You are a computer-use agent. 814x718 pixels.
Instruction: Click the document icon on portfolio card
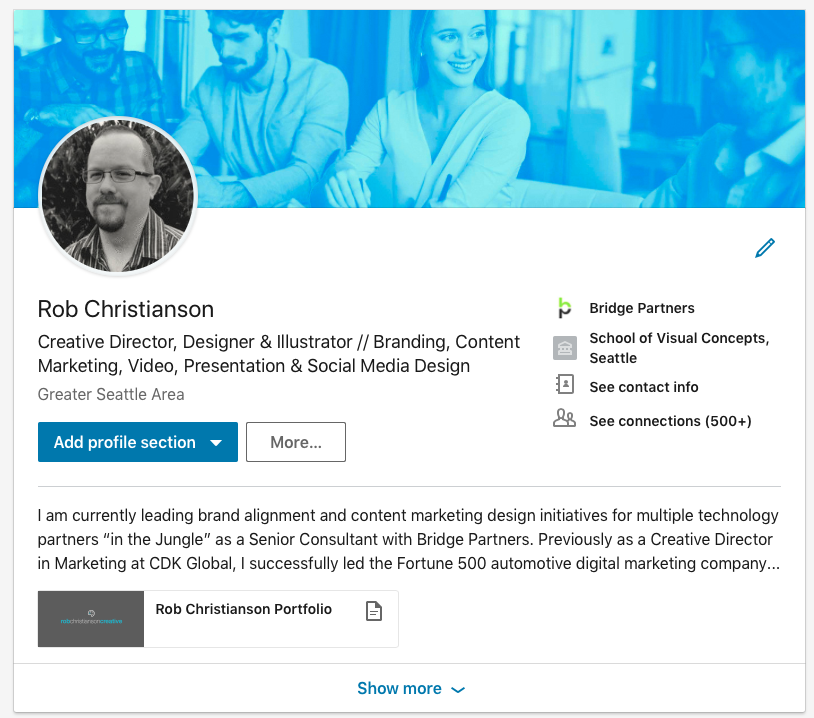[374, 611]
